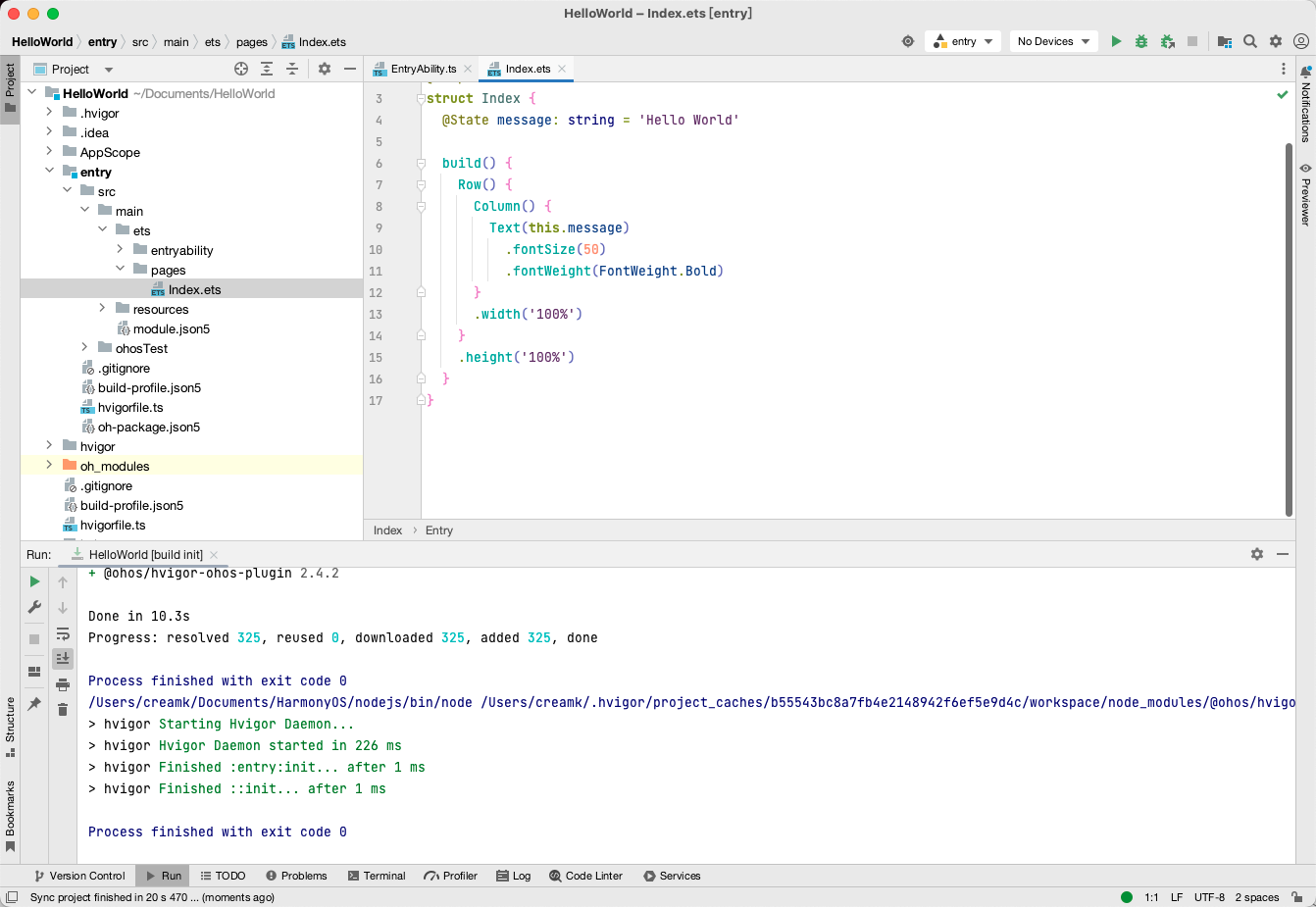Open IDE settings gear in top toolbar
Image resolution: width=1316 pixels, height=907 pixels.
pos(1276,41)
